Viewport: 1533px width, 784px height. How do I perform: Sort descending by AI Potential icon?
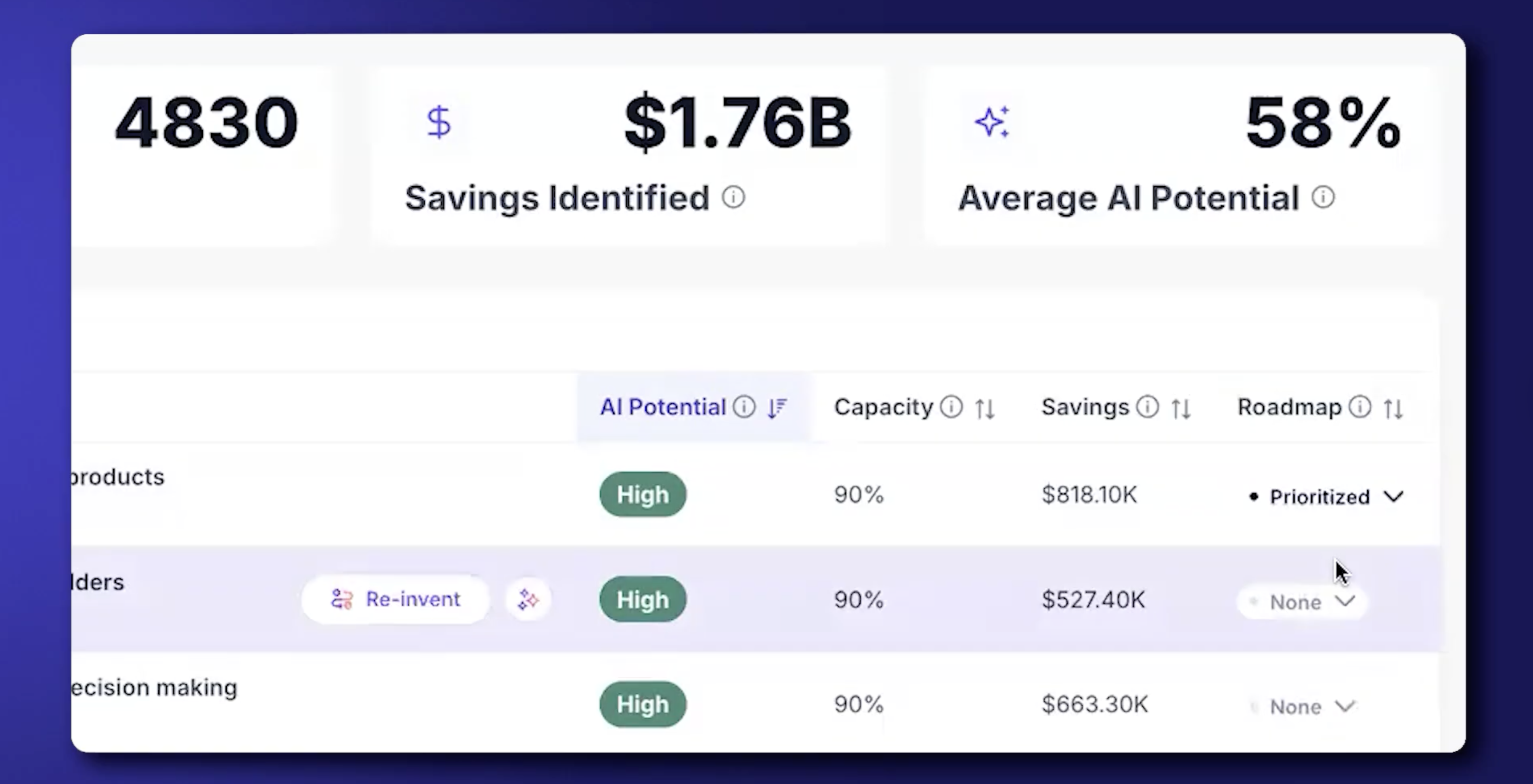777,408
